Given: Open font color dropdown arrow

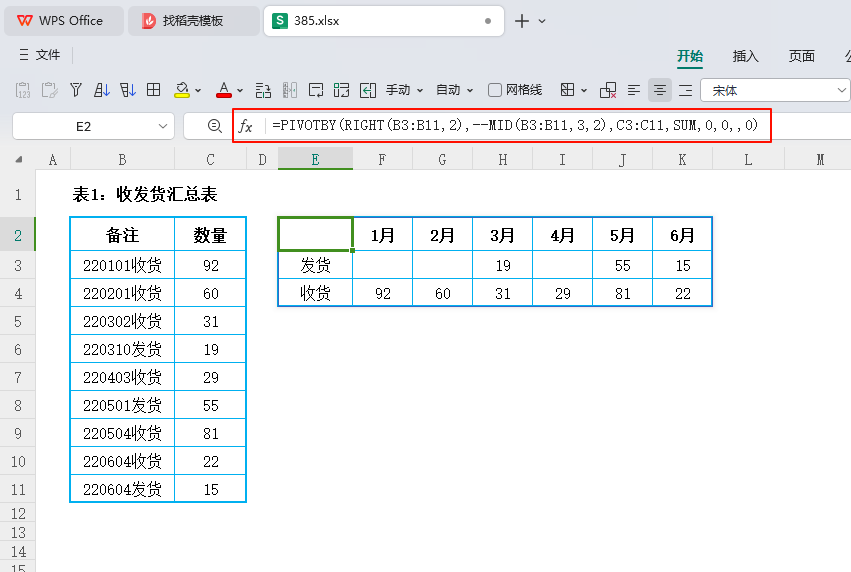Looking at the screenshot, I should point(240,91).
